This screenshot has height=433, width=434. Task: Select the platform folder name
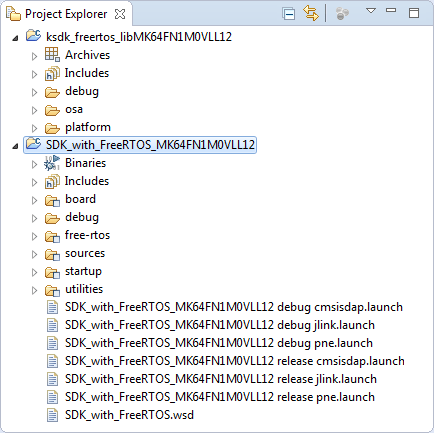pyautogui.click(x=88, y=127)
